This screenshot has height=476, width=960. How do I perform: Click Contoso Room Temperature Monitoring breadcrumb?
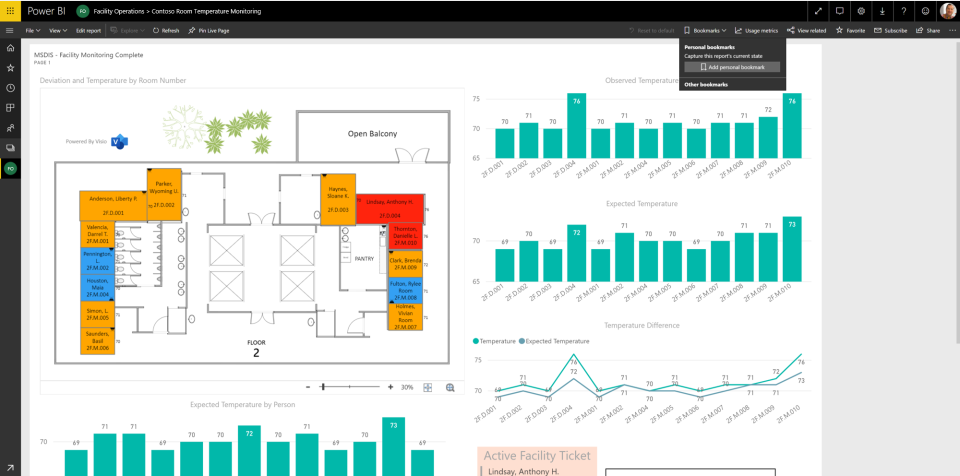click(x=205, y=11)
